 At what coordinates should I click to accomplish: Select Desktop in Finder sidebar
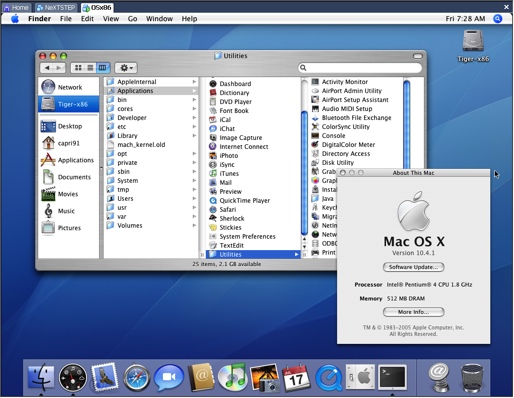coord(68,126)
